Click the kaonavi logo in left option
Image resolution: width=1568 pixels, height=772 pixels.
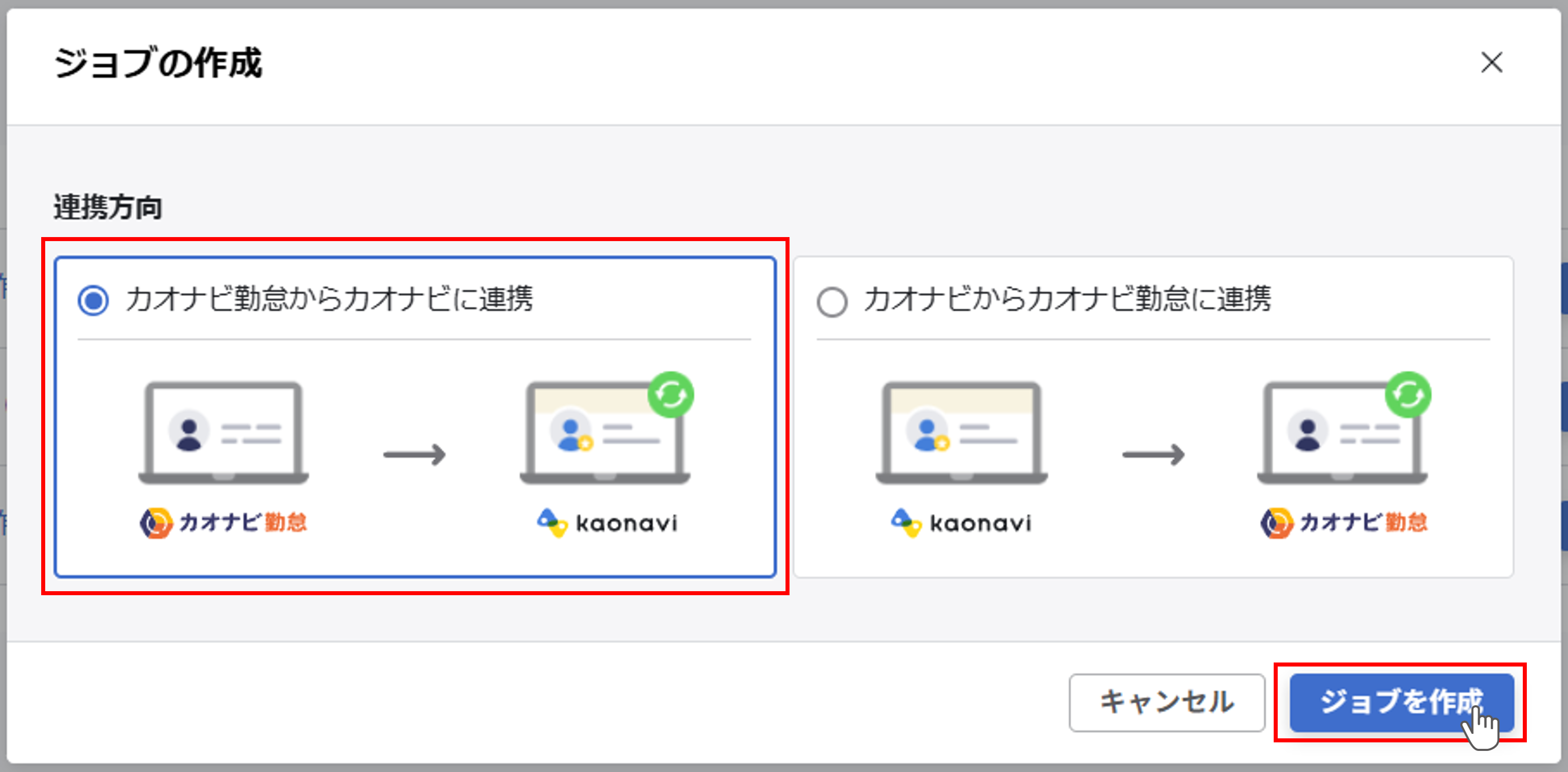[x=607, y=521]
